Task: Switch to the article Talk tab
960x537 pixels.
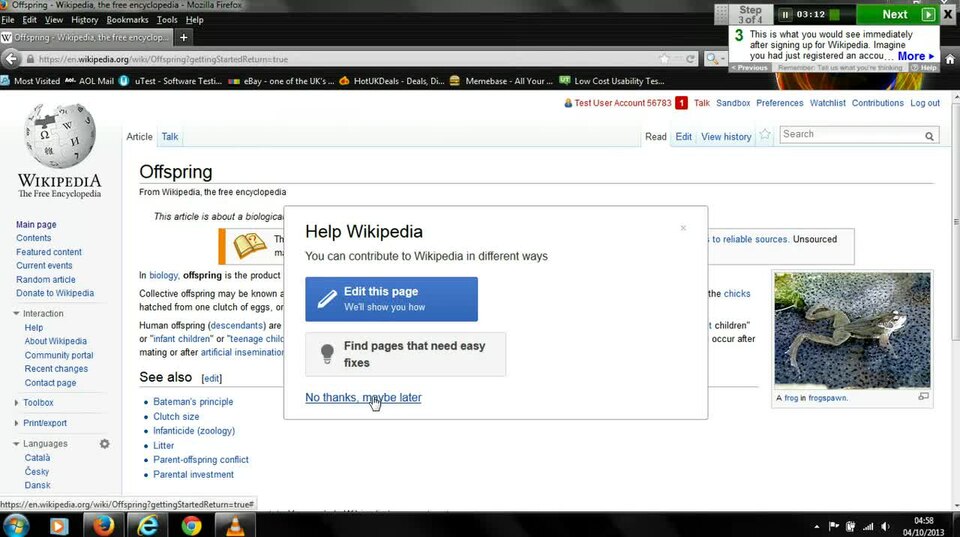Action: point(170,137)
